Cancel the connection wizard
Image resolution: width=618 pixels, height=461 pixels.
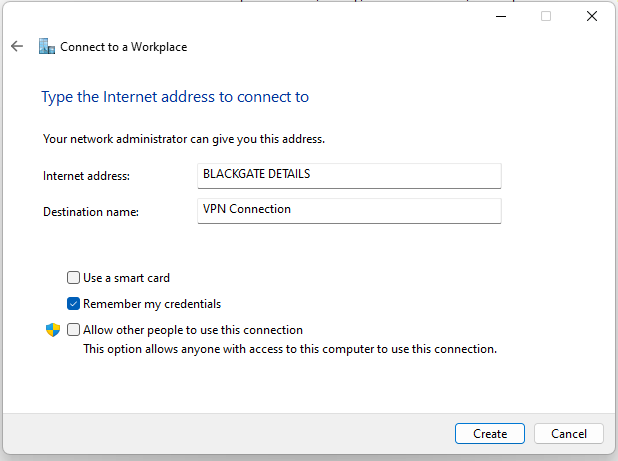click(x=569, y=434)
